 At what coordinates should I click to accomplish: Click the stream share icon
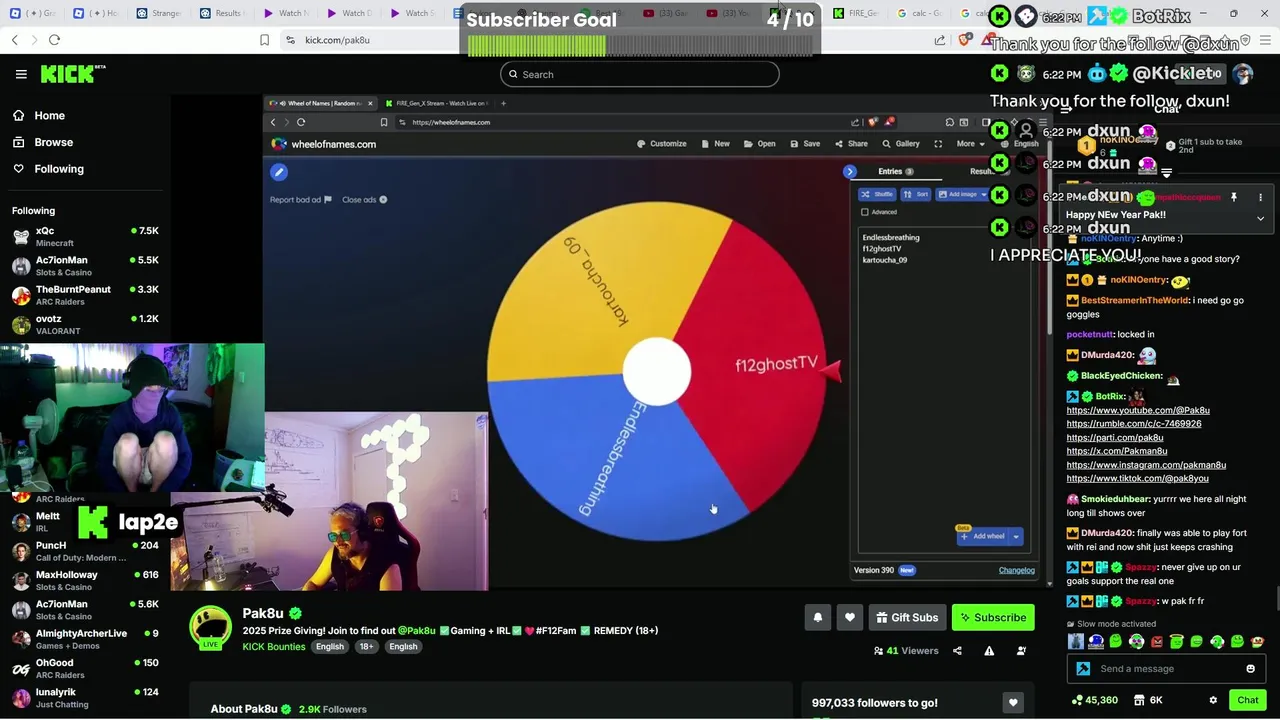point(957,651)
